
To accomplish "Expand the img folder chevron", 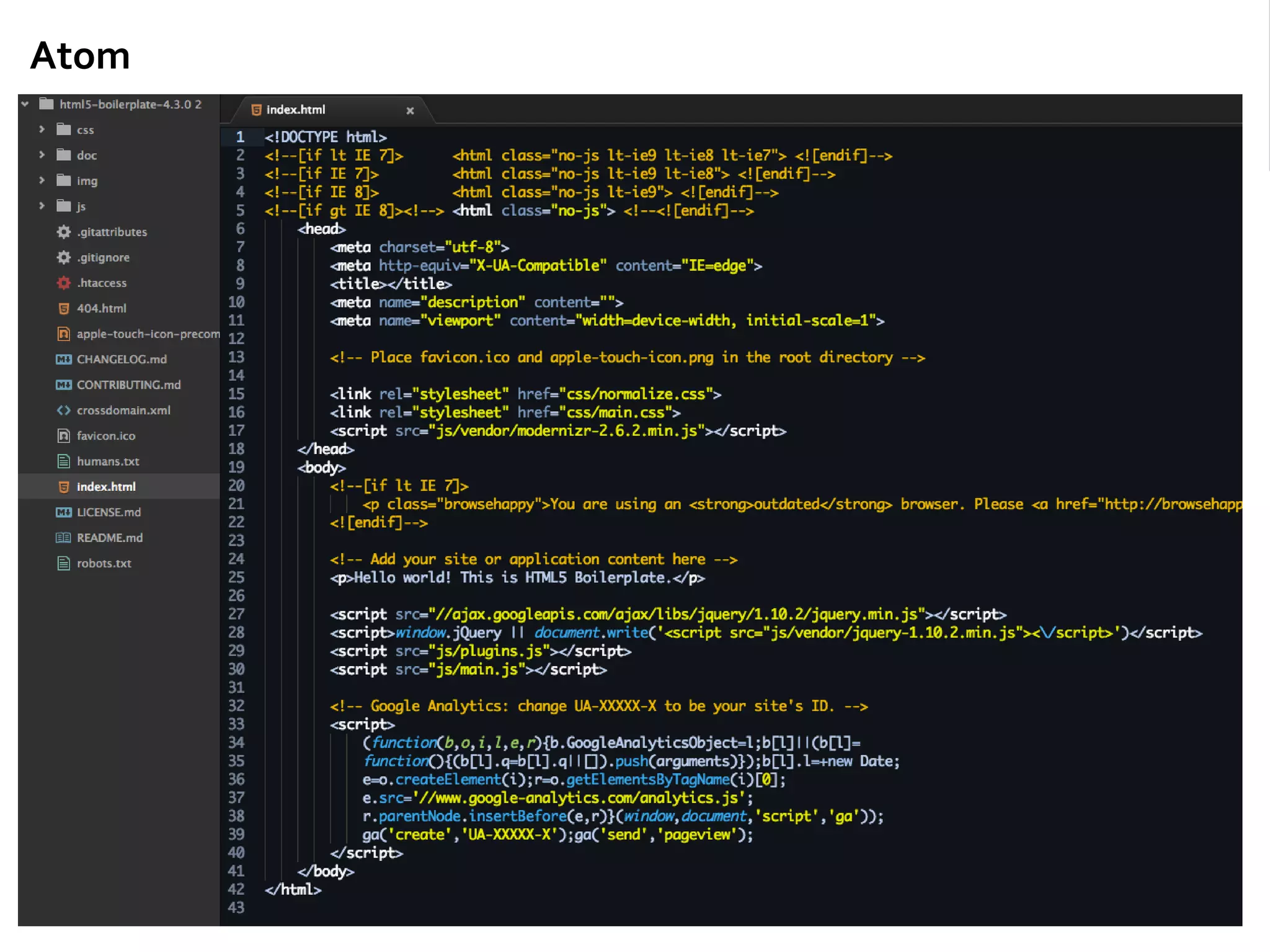I will (x=42, y=180).
